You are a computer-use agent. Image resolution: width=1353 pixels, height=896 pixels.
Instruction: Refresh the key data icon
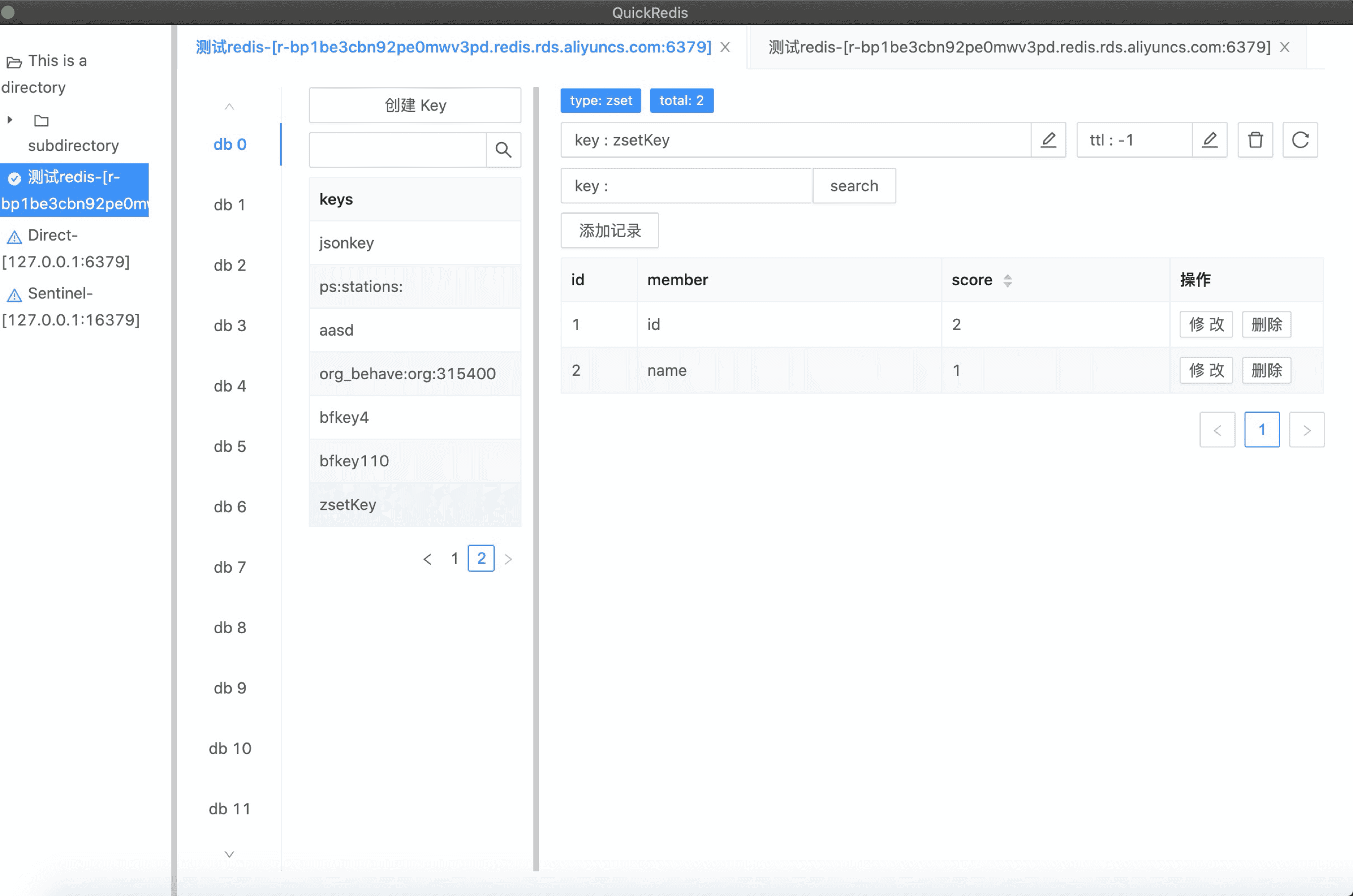(1300, 140)
